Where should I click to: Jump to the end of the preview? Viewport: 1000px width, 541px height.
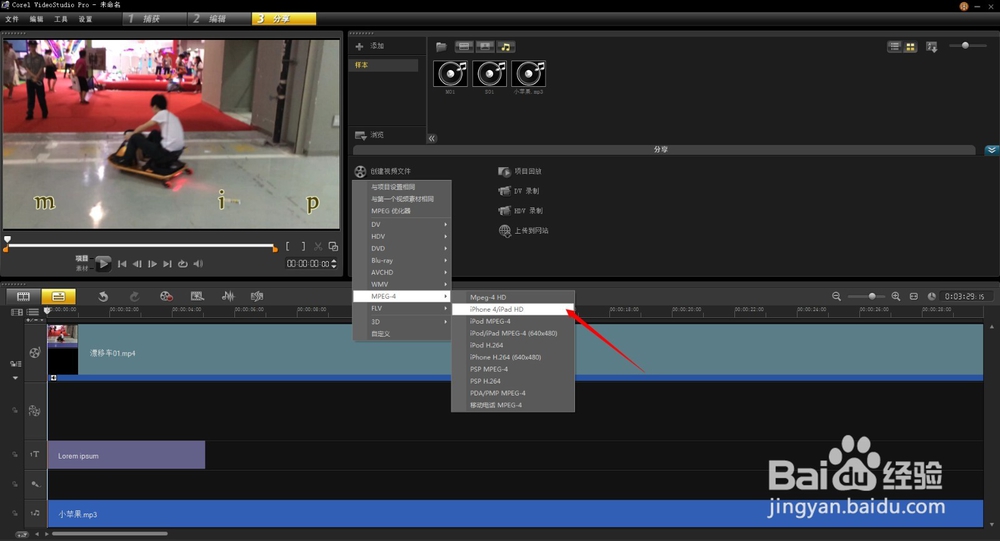click(x=167, y=263)
